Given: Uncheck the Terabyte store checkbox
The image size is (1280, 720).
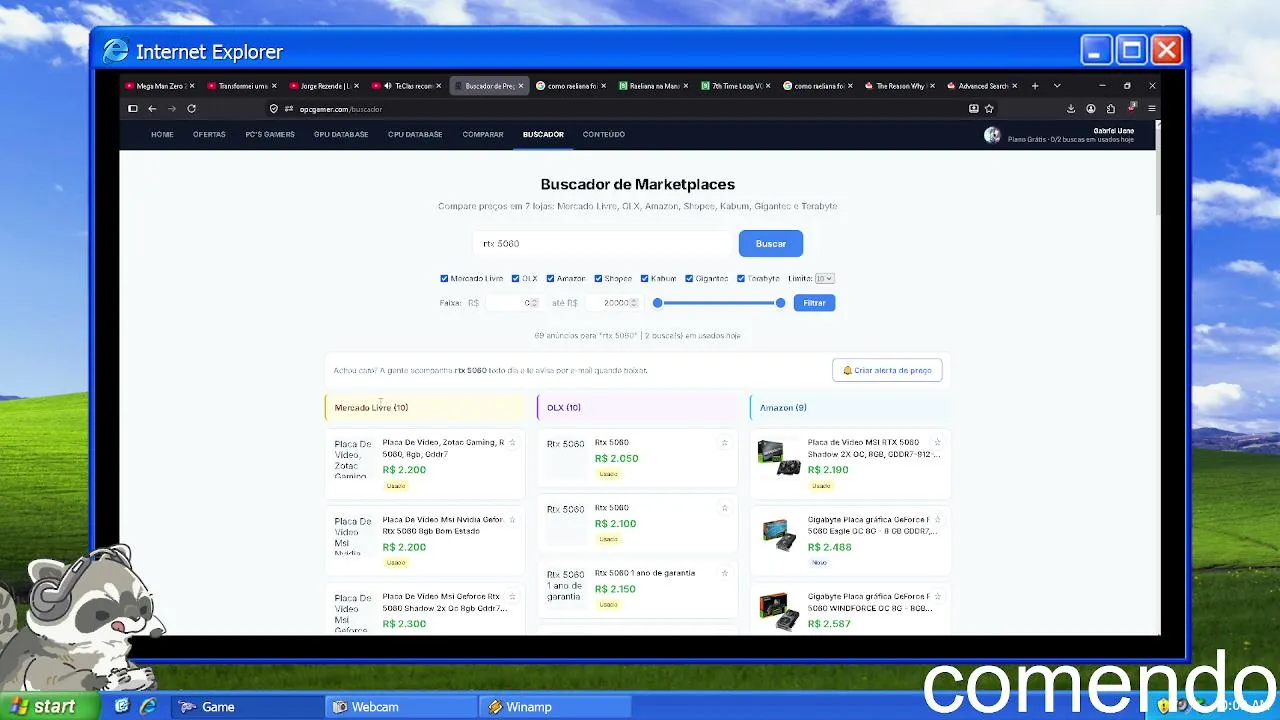Looking at the screenshot, I should 741,279.
